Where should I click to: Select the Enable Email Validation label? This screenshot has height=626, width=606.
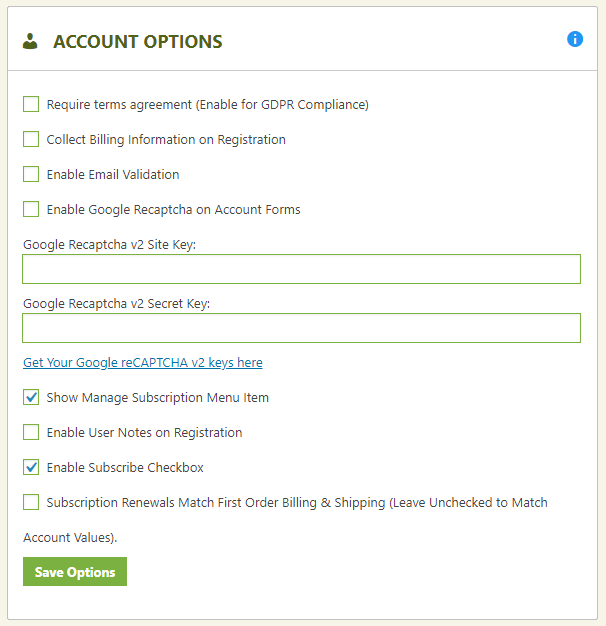[x=113, y=174]
